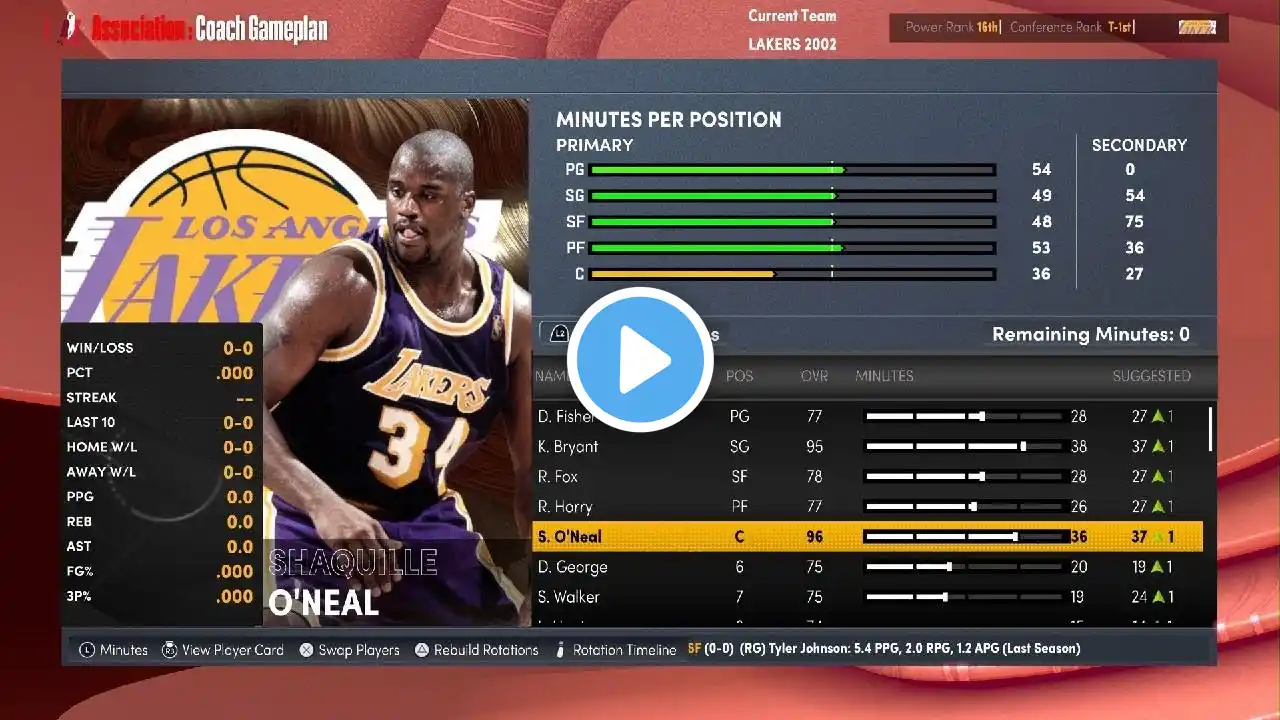Click the PCT .000 value
This screenshot has height=720, width=1280.
pos(235,373)
